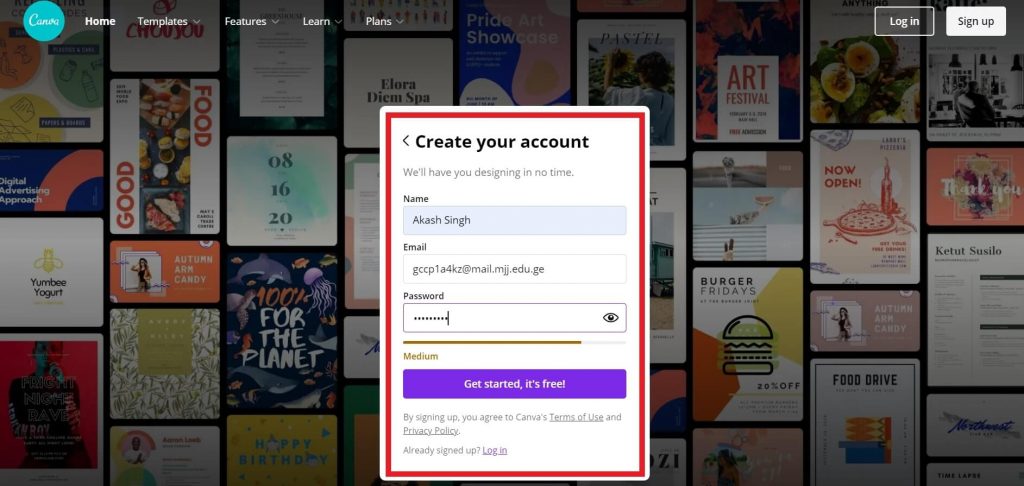Select the Home menu item
1024x486 pixels.
[x=100, y=22]
